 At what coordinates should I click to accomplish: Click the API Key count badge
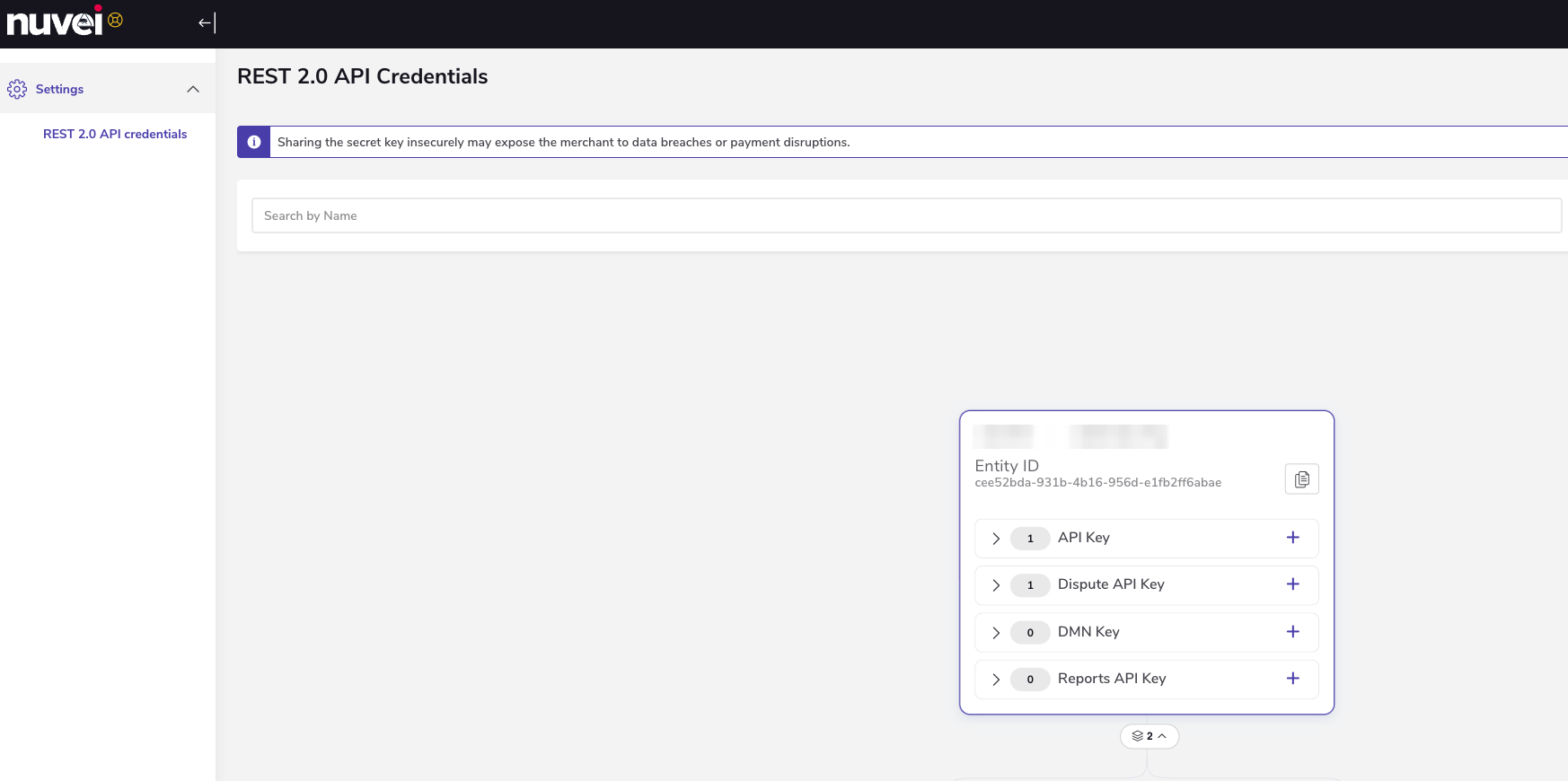pos(1030,539)
